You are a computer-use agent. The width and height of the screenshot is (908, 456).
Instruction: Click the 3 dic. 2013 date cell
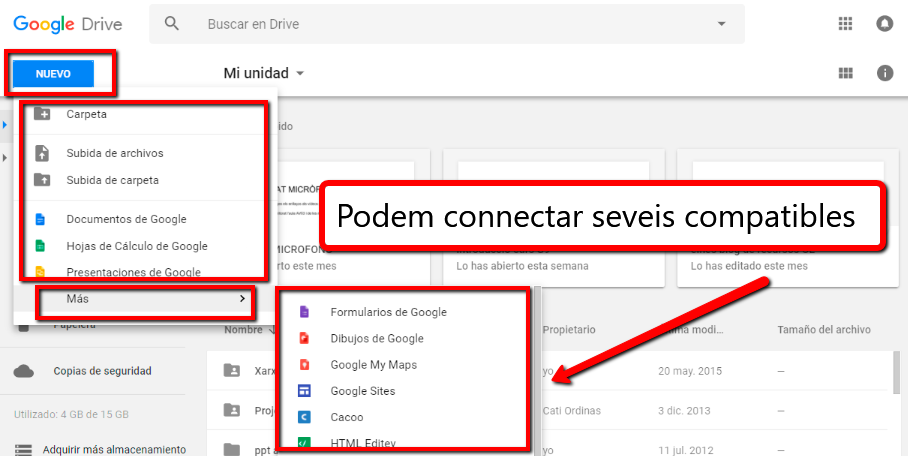point(686,410)
